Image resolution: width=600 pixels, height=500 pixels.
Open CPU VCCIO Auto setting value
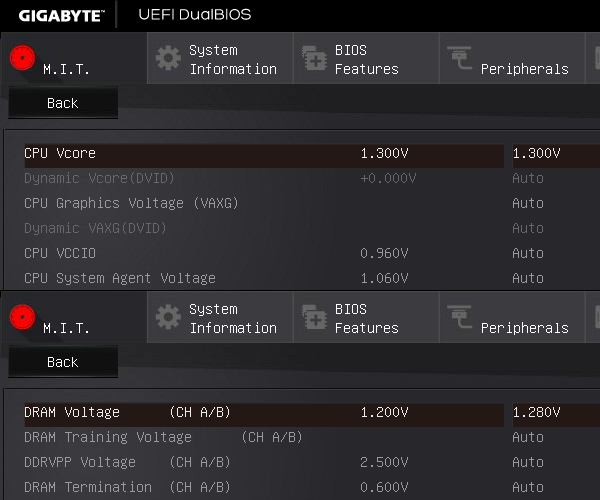click(x=528, y=253)
